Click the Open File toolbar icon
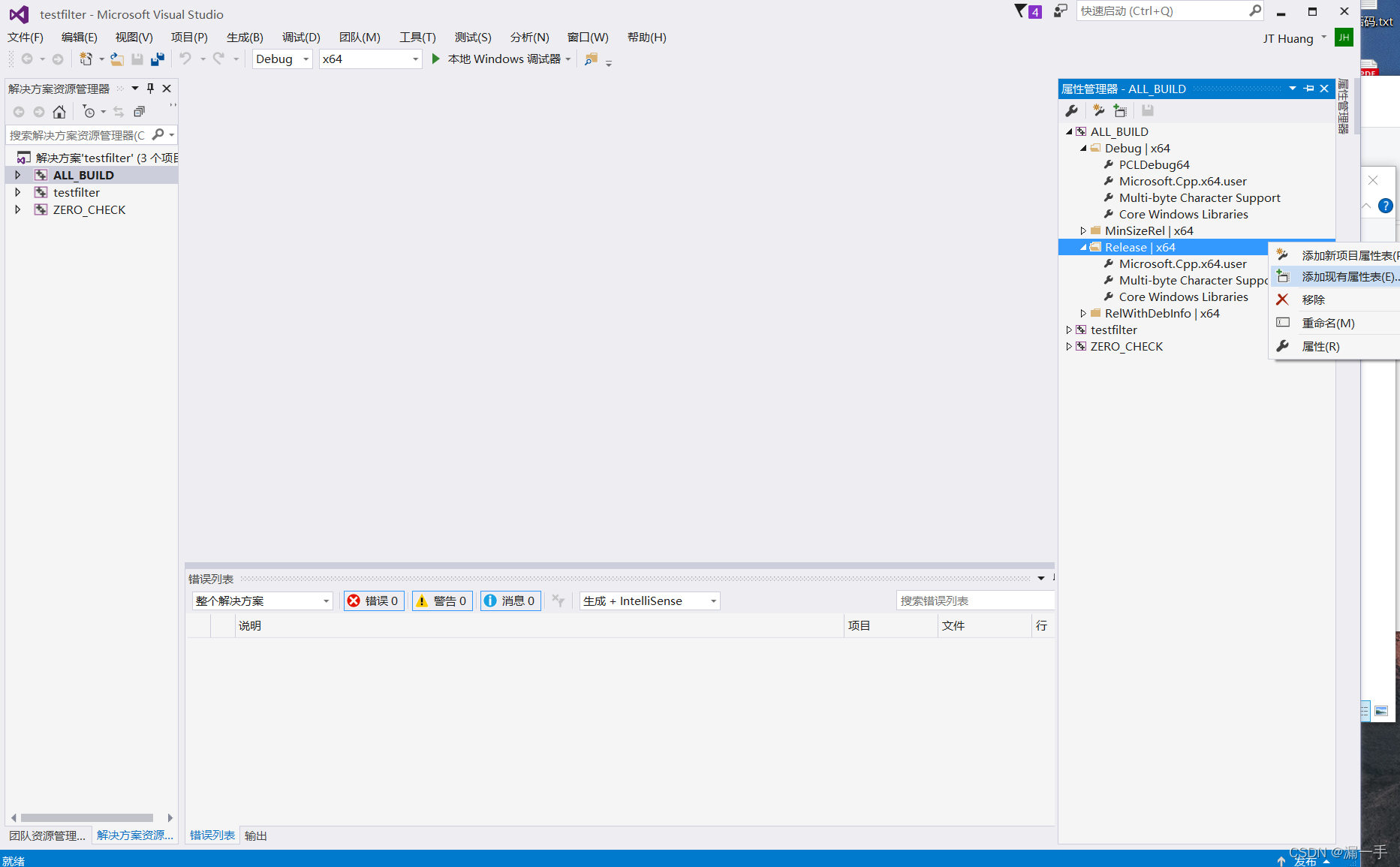Screen dimensions: 1400x867 pos(117,59)
